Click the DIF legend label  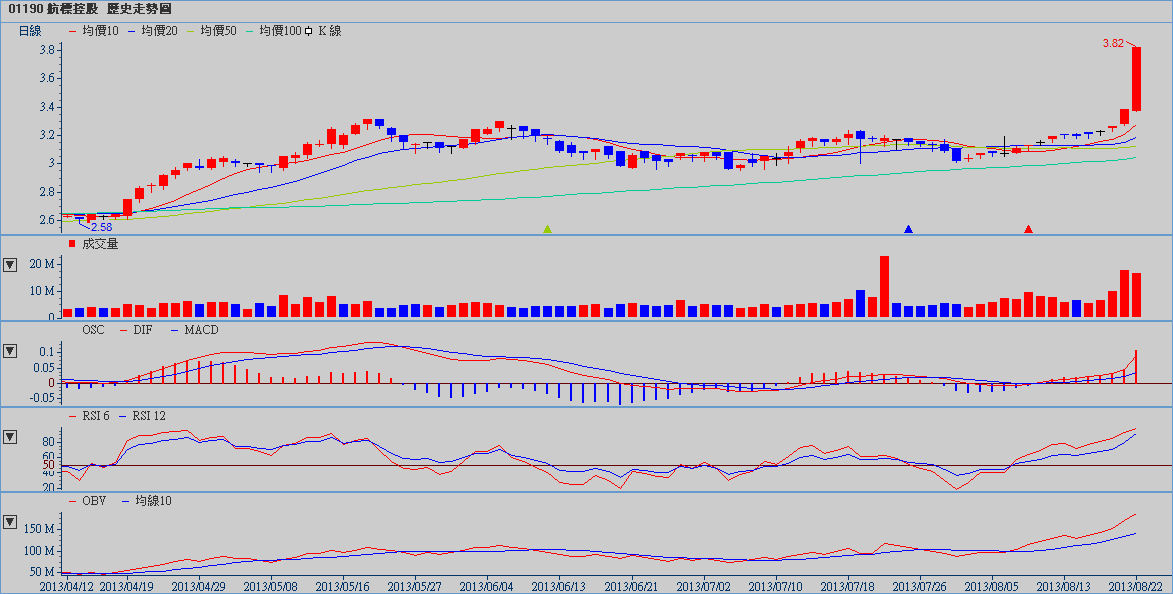[x=145, y=329]
